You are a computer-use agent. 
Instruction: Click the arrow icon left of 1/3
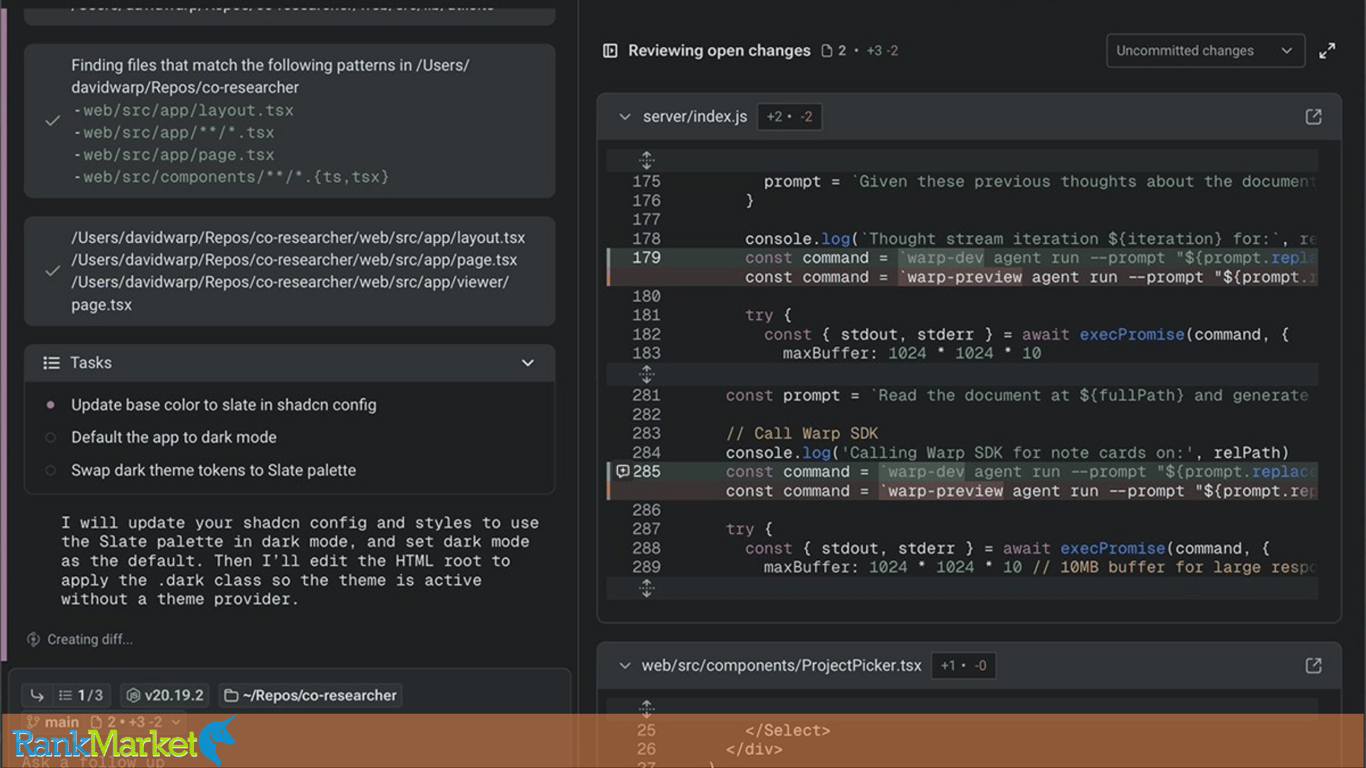click(37, 695)
